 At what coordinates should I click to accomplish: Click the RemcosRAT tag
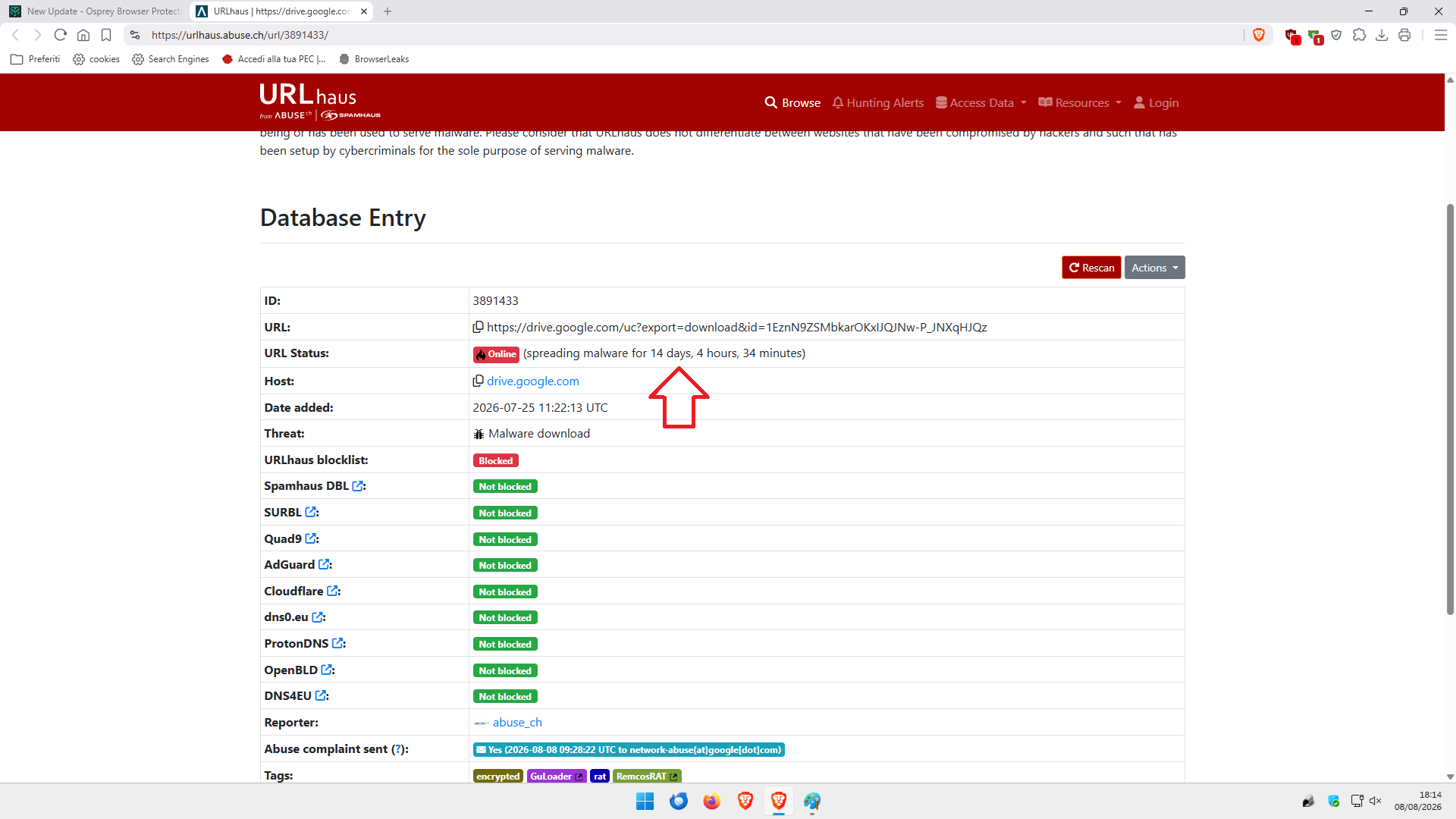pos(647,776)
